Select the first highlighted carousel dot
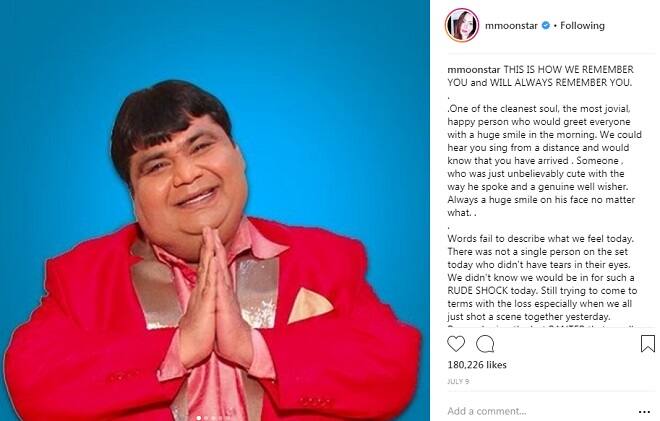 point(199,418)
